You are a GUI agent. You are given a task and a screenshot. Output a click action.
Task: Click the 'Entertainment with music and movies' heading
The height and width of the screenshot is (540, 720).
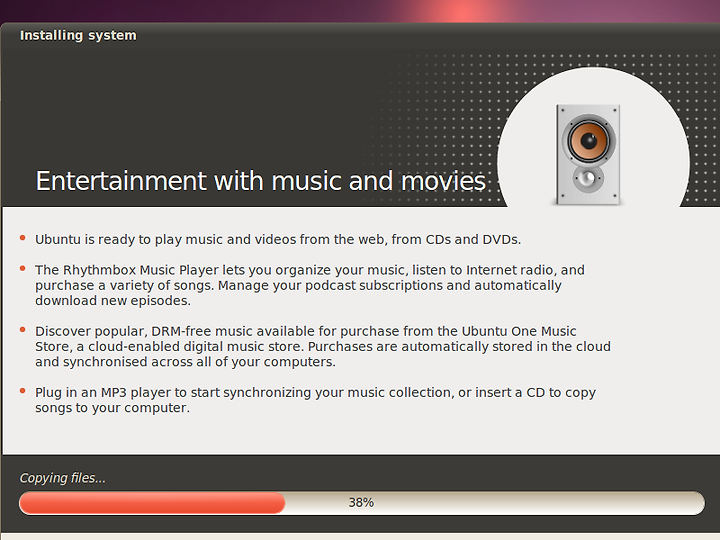point(260,181)
